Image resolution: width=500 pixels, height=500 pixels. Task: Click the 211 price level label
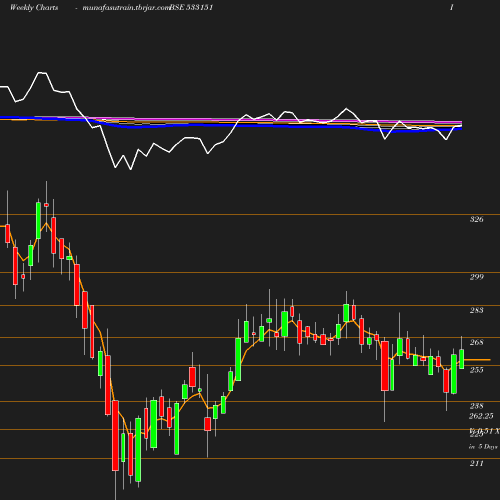pos(476,463)
